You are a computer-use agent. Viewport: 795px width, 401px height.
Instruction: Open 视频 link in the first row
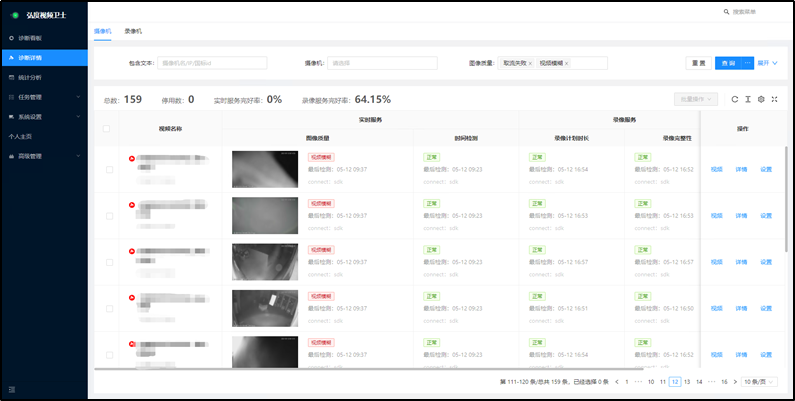716,169
